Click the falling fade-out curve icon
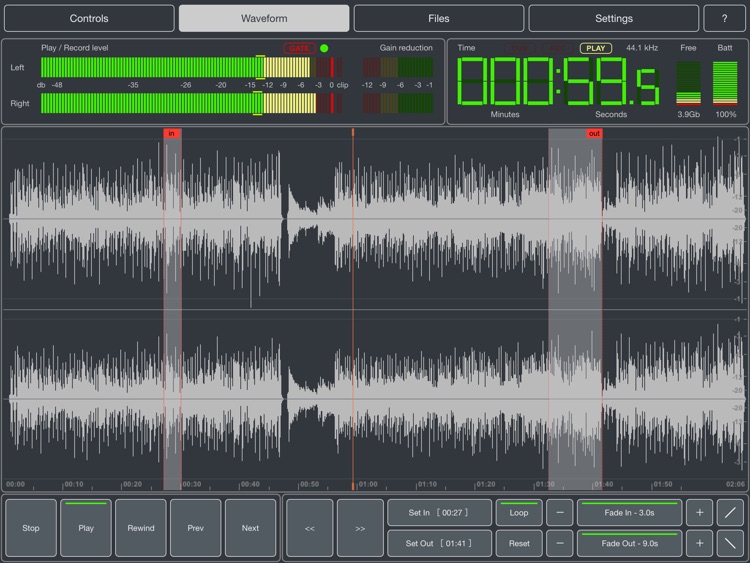 click(730, 543)
